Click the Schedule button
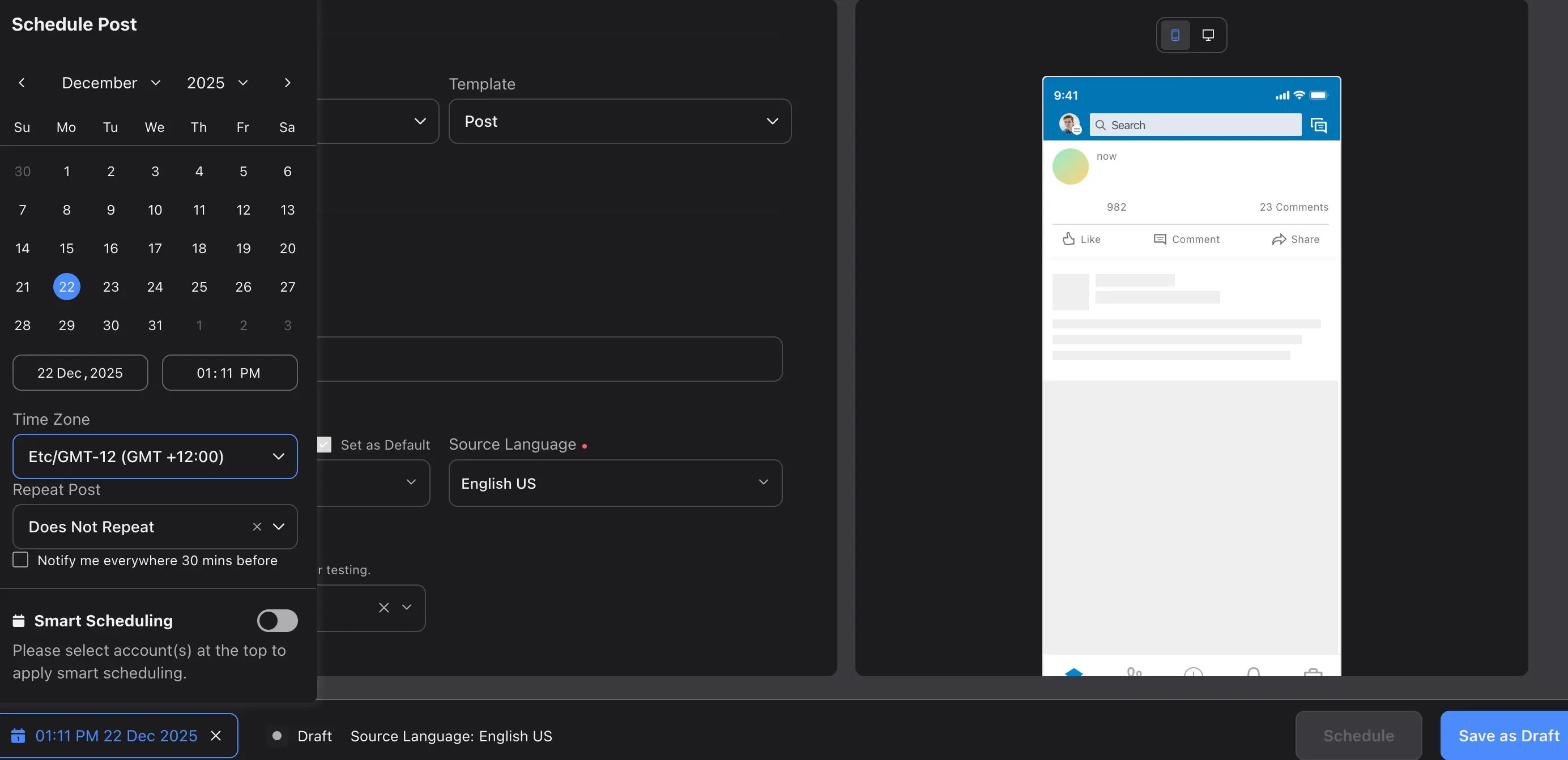1568x760 pixels. pyautogui.click(x=1358, y=736)
